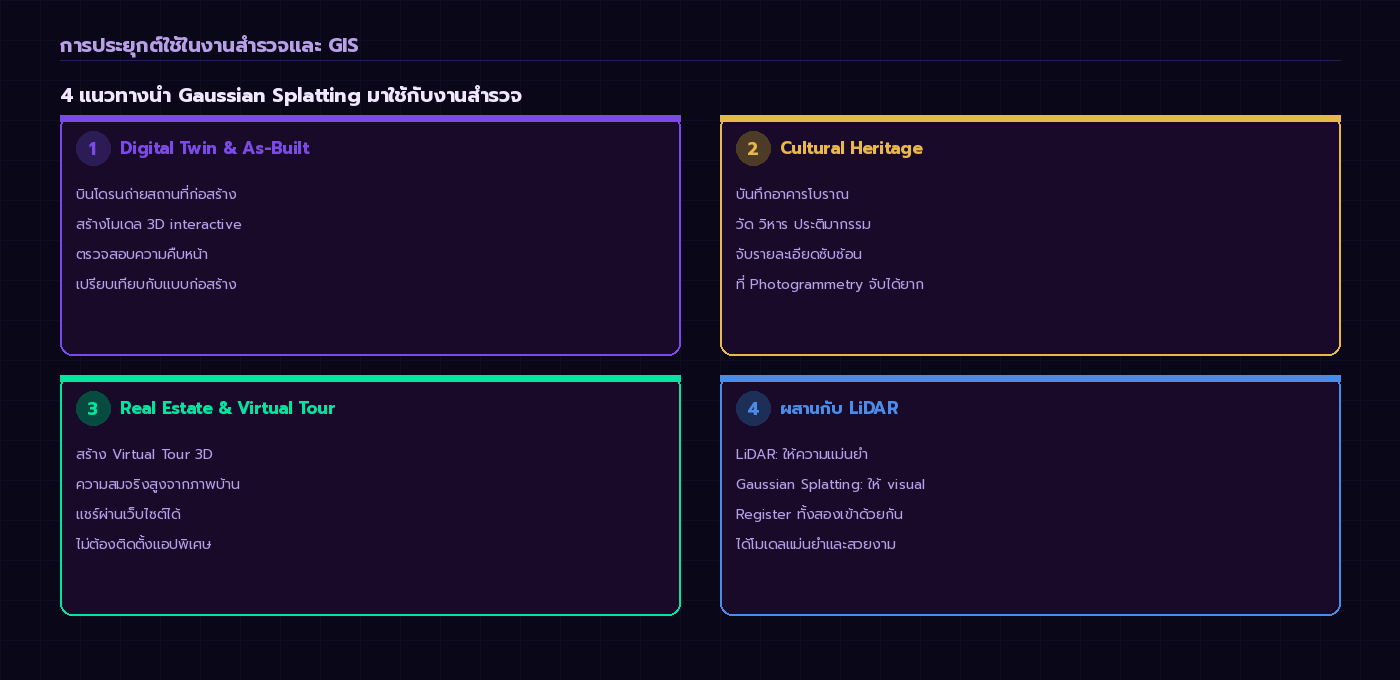Click the section header การประยุกต์ใช้ในงานสำรวจและ GIS

[x=209, y=45]
